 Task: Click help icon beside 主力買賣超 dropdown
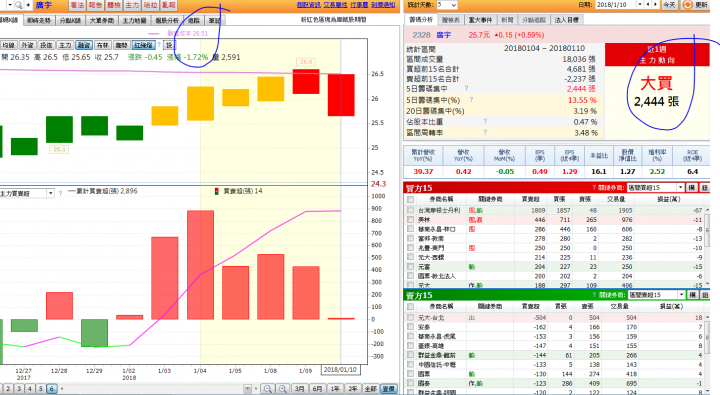click(x=60, y=193)
